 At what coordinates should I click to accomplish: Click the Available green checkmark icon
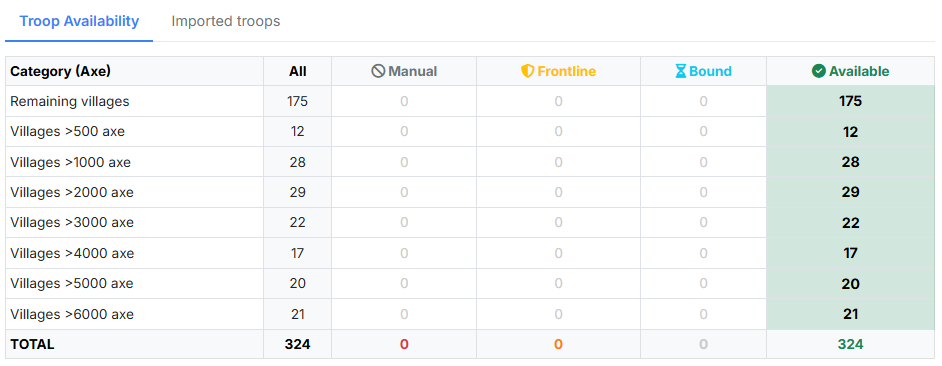pyautogui.click(x=818, y=72)
